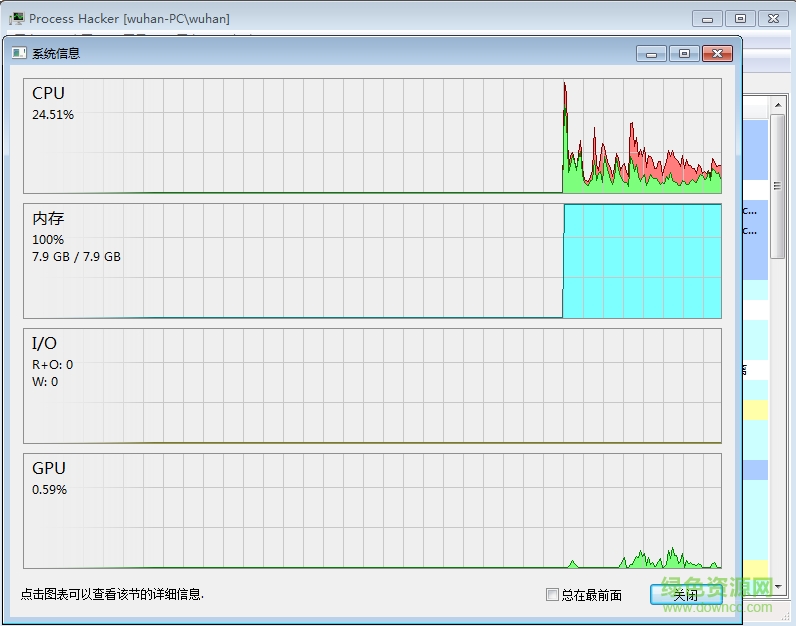Click the 0.59% GPU usage value
This screenshot has width=796, height=626.
click(49, 489)
